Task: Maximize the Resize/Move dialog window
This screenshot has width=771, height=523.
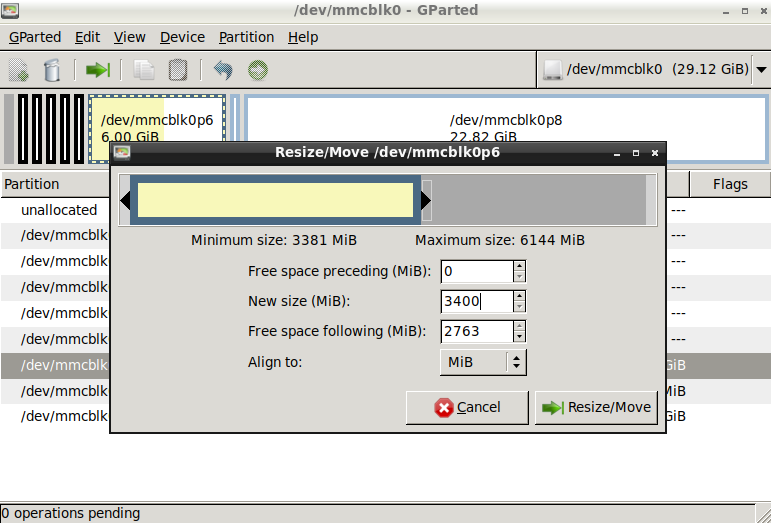Action: click(x=636, y=153)
